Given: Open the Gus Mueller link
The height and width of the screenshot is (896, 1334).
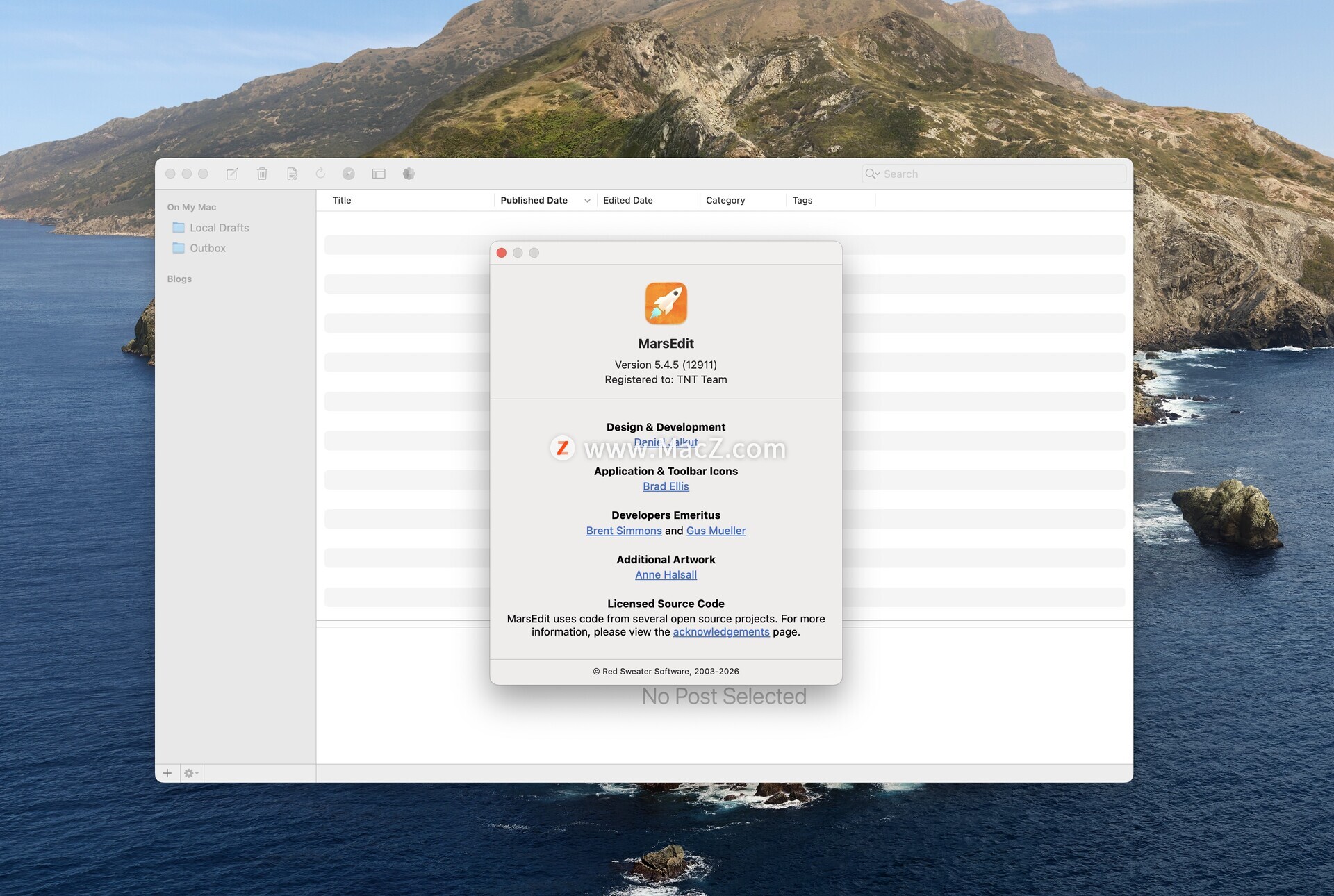Looking at the screenshot, I should (x=716, y=531).
